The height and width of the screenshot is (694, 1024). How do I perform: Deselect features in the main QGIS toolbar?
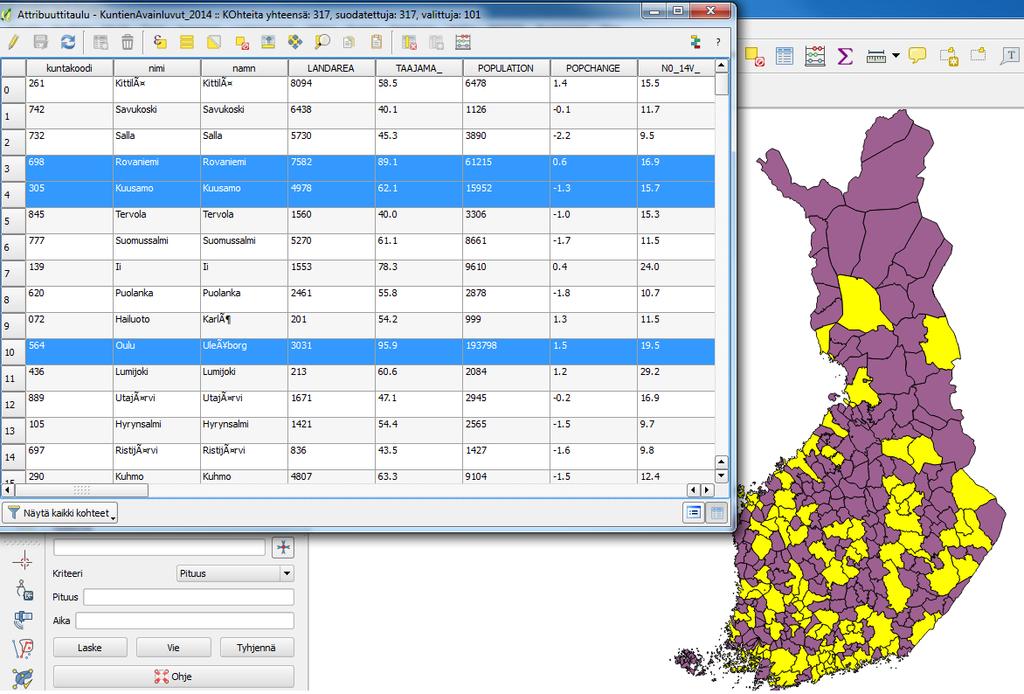click(754, 56)
